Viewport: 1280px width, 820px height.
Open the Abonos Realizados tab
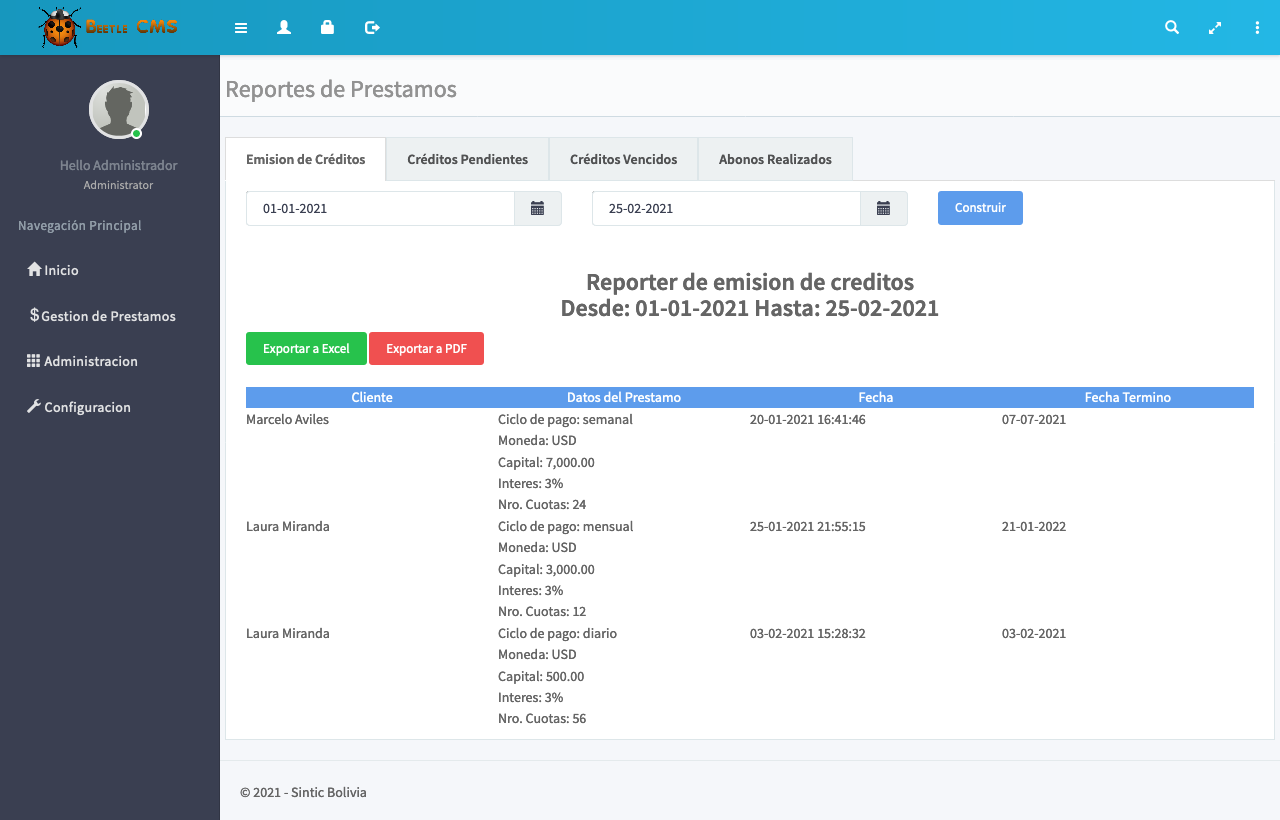coord(775,159)
